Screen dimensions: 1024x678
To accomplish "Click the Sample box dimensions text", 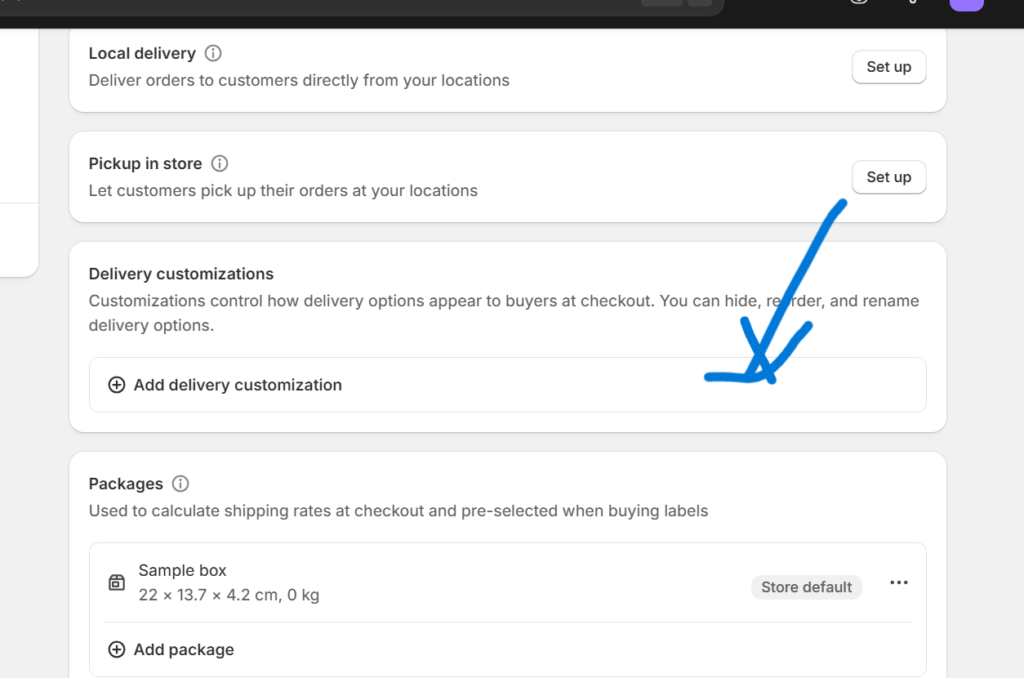I will [x=229, y=595].
